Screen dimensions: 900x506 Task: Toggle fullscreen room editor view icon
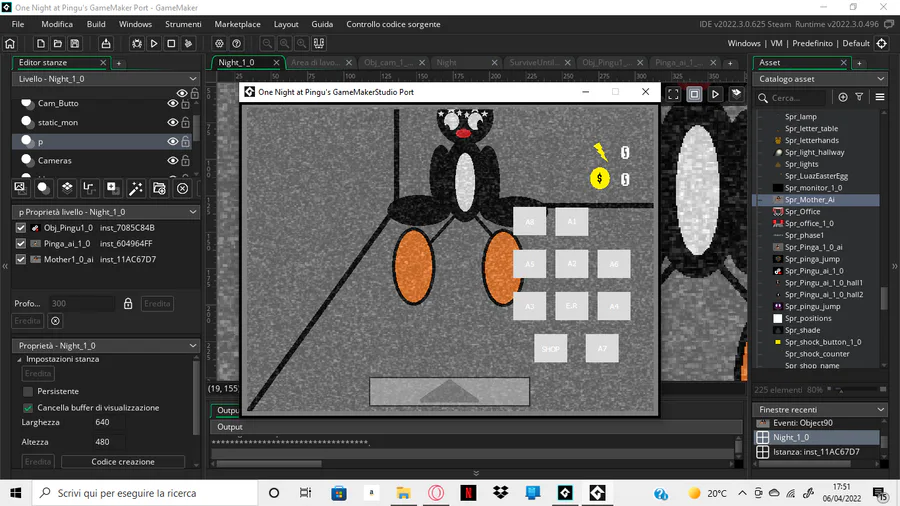673,94
